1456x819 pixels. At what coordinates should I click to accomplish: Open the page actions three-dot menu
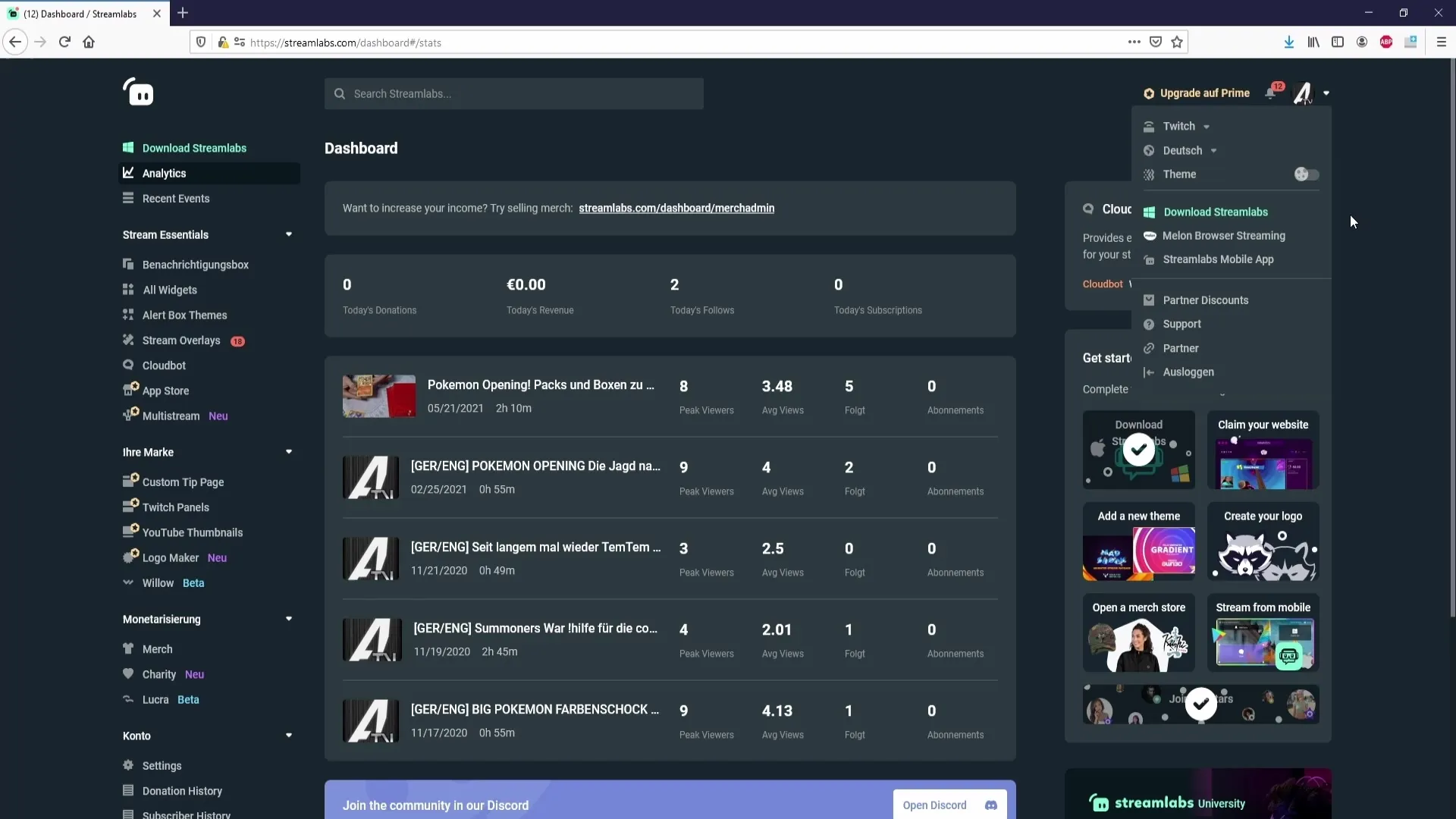click(x=1134, y=42)
